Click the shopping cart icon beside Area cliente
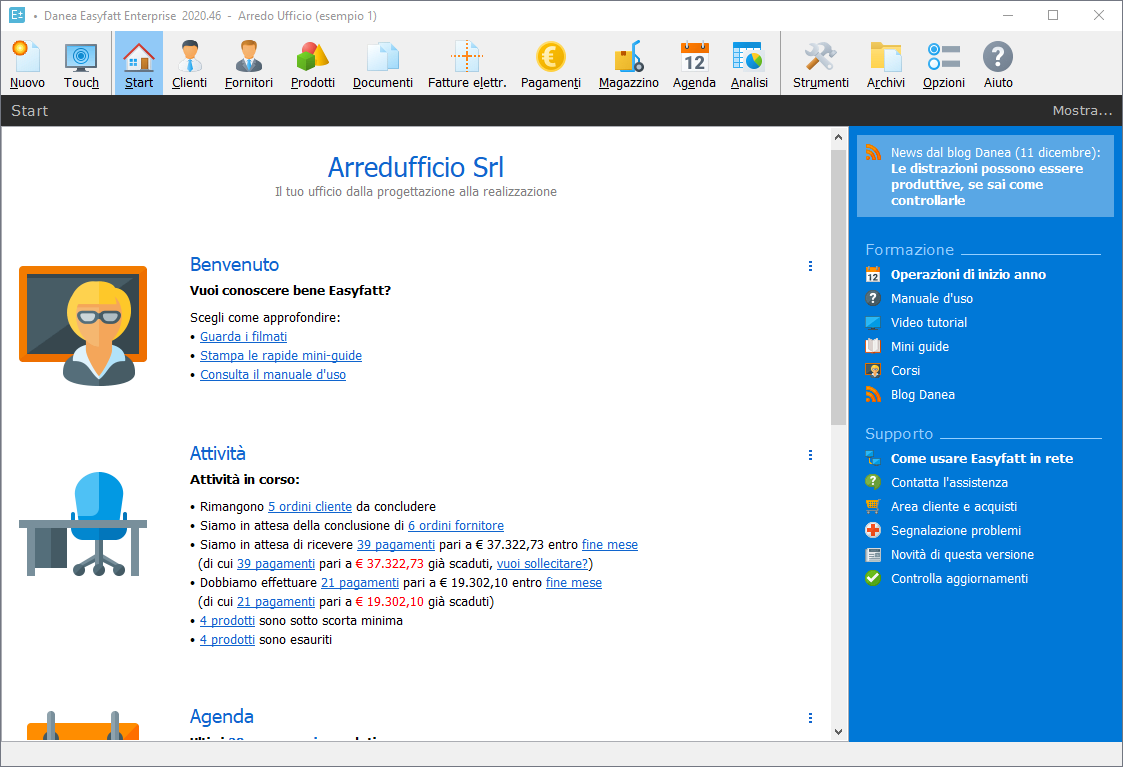This screenshot has height=767, width=1123. tap(873, 506)
